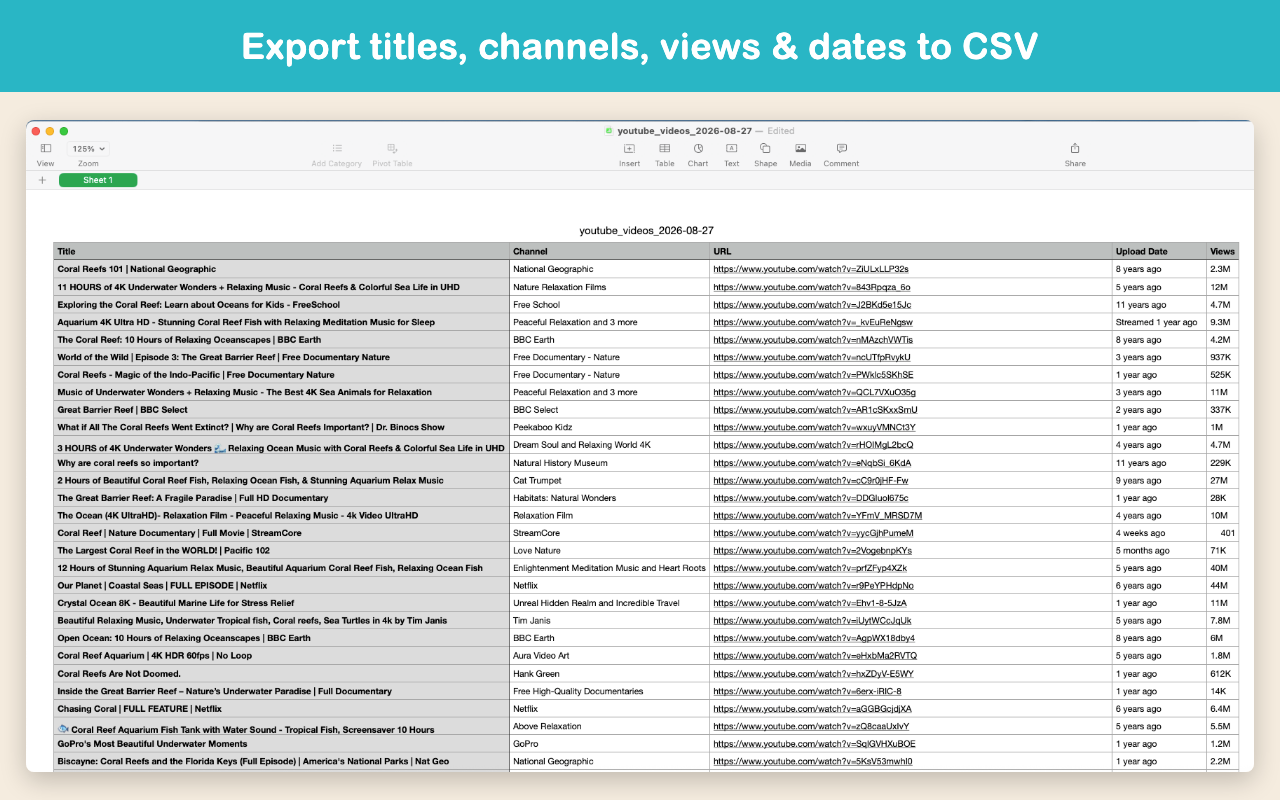This screenshot has height=800, width=1280.
Task: Click the Chart toolbar icon
Action: pos(698,148)
